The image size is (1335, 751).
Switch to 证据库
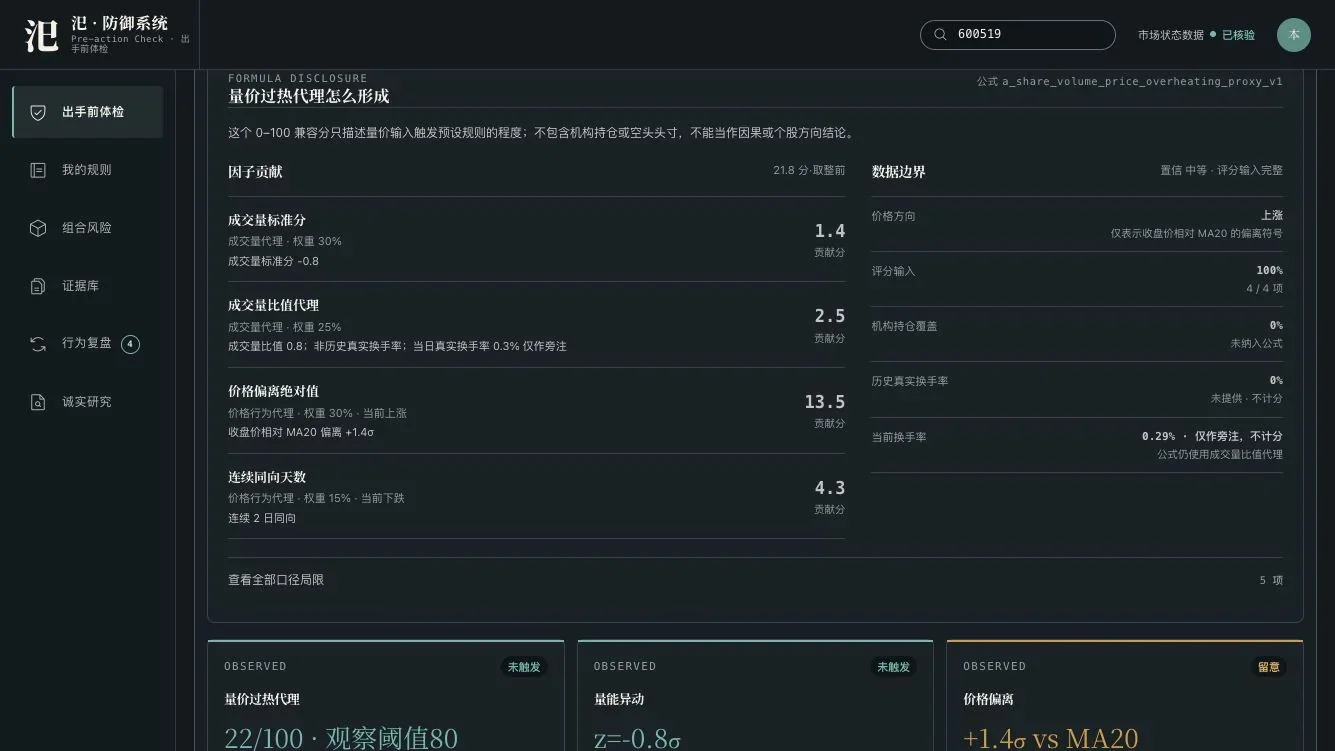pyautogui.click(x=88, y=286)
